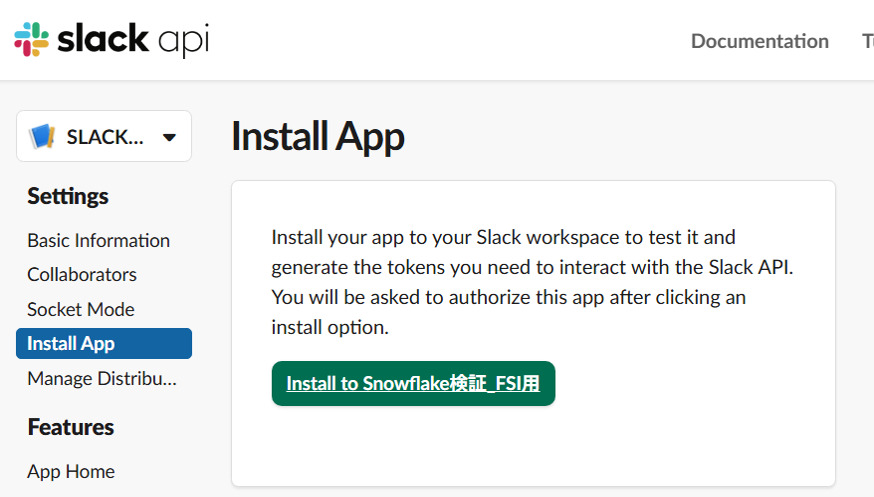874x497 pixels.
Task: Click the truncated SLACK app name
Action: pyautogui.click(x=104, y=137)
